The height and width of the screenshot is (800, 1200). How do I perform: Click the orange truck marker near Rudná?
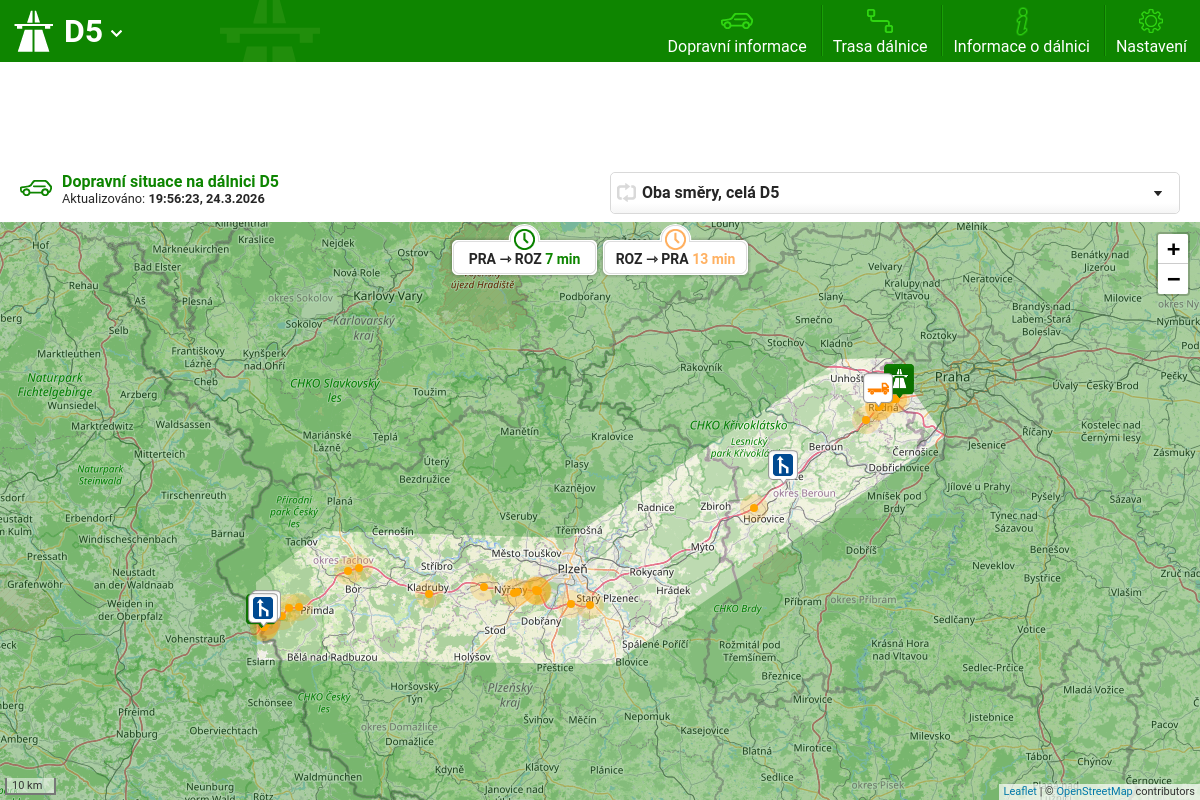[x=878, y=388]
